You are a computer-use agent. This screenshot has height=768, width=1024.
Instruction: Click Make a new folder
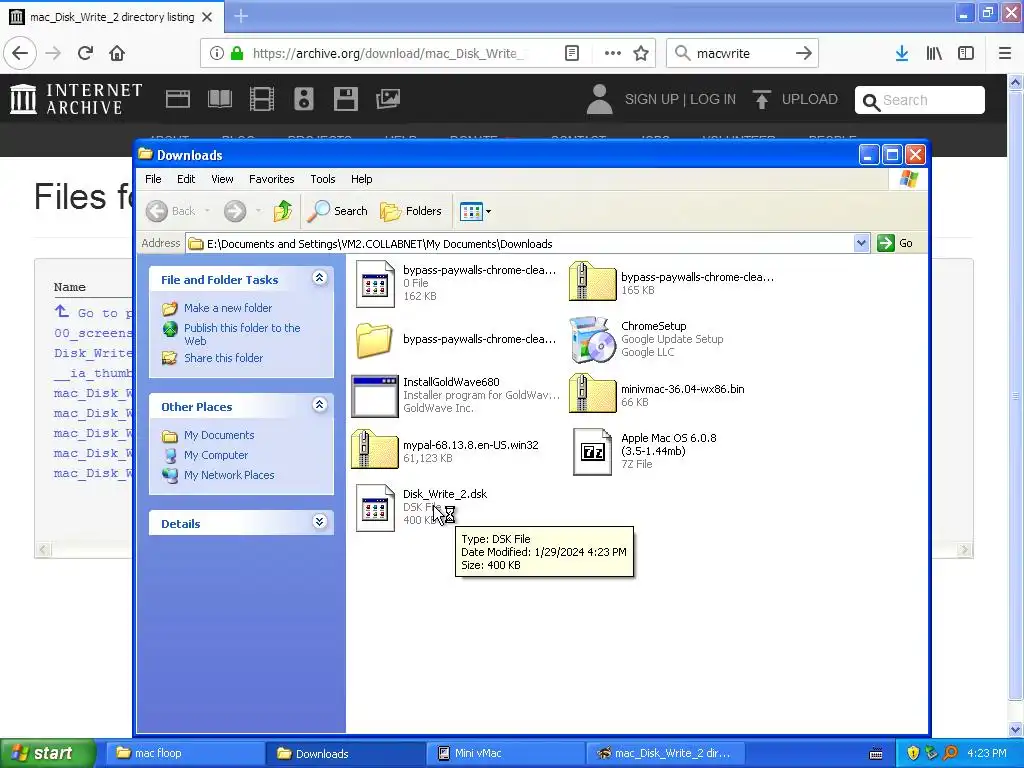tap(227, 308)
